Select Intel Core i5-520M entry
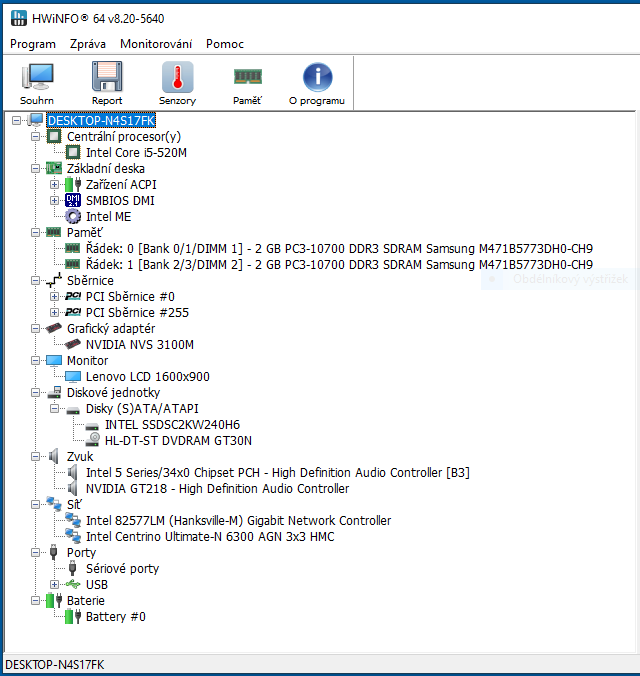The width and height of the screenshot is (640, 676). pos(136,153)
